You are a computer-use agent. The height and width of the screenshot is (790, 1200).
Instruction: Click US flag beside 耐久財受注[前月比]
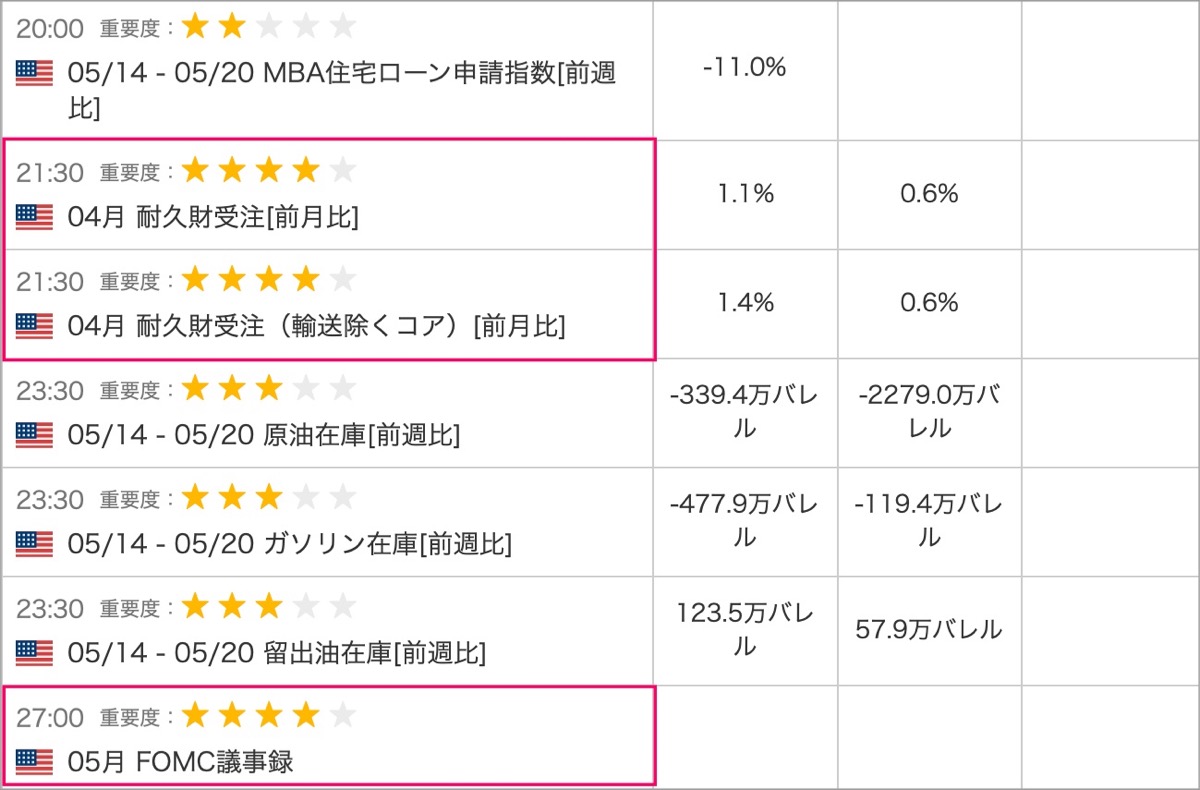pyautogui.click(x=34, y=216)
